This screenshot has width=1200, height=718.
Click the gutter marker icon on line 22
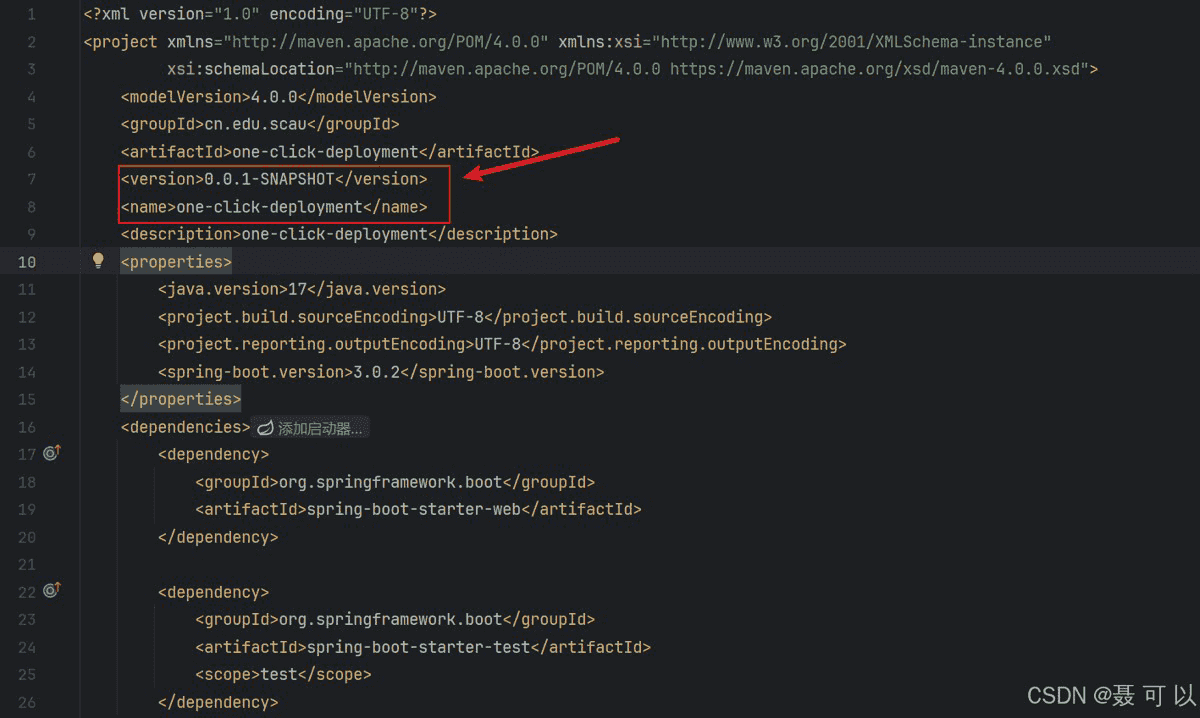(52, 590)
